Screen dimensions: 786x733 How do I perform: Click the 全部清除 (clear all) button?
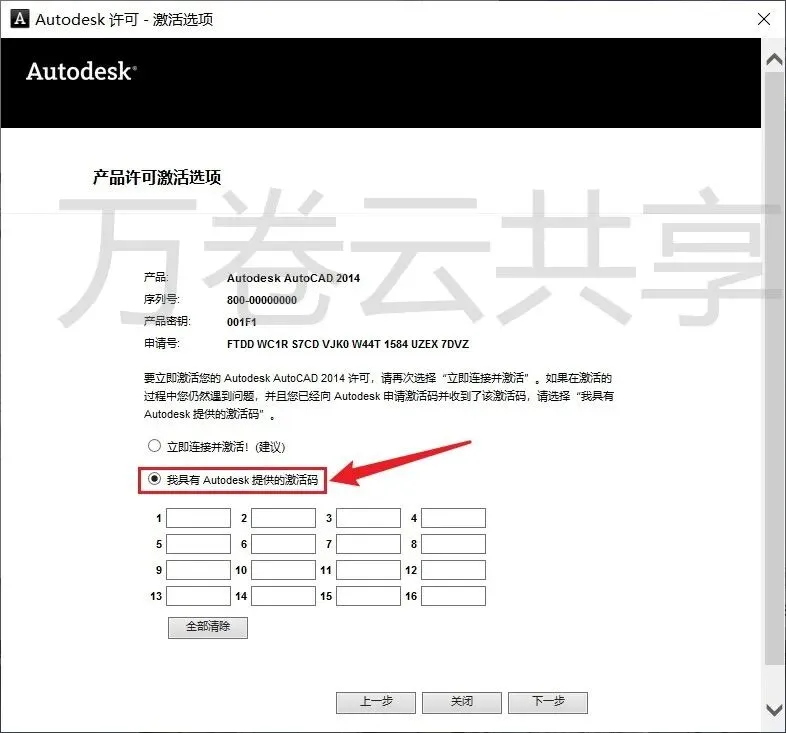(x=208, y=627)
